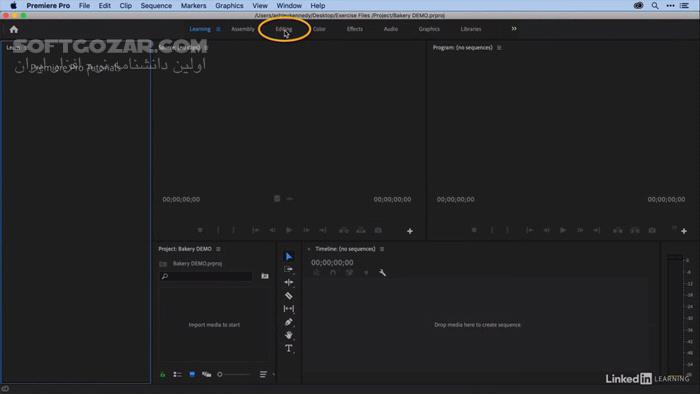
Task: Select the Track Select Forward tool
Action: [288, 270]
